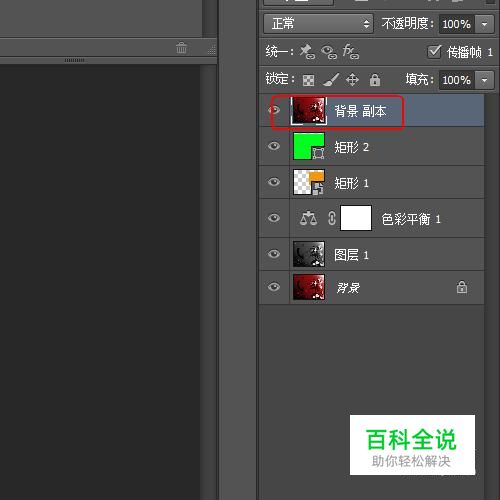This screenshot has width=500, height=500.
Task: Click the 背景 副本 layer name
Action: 360,111
